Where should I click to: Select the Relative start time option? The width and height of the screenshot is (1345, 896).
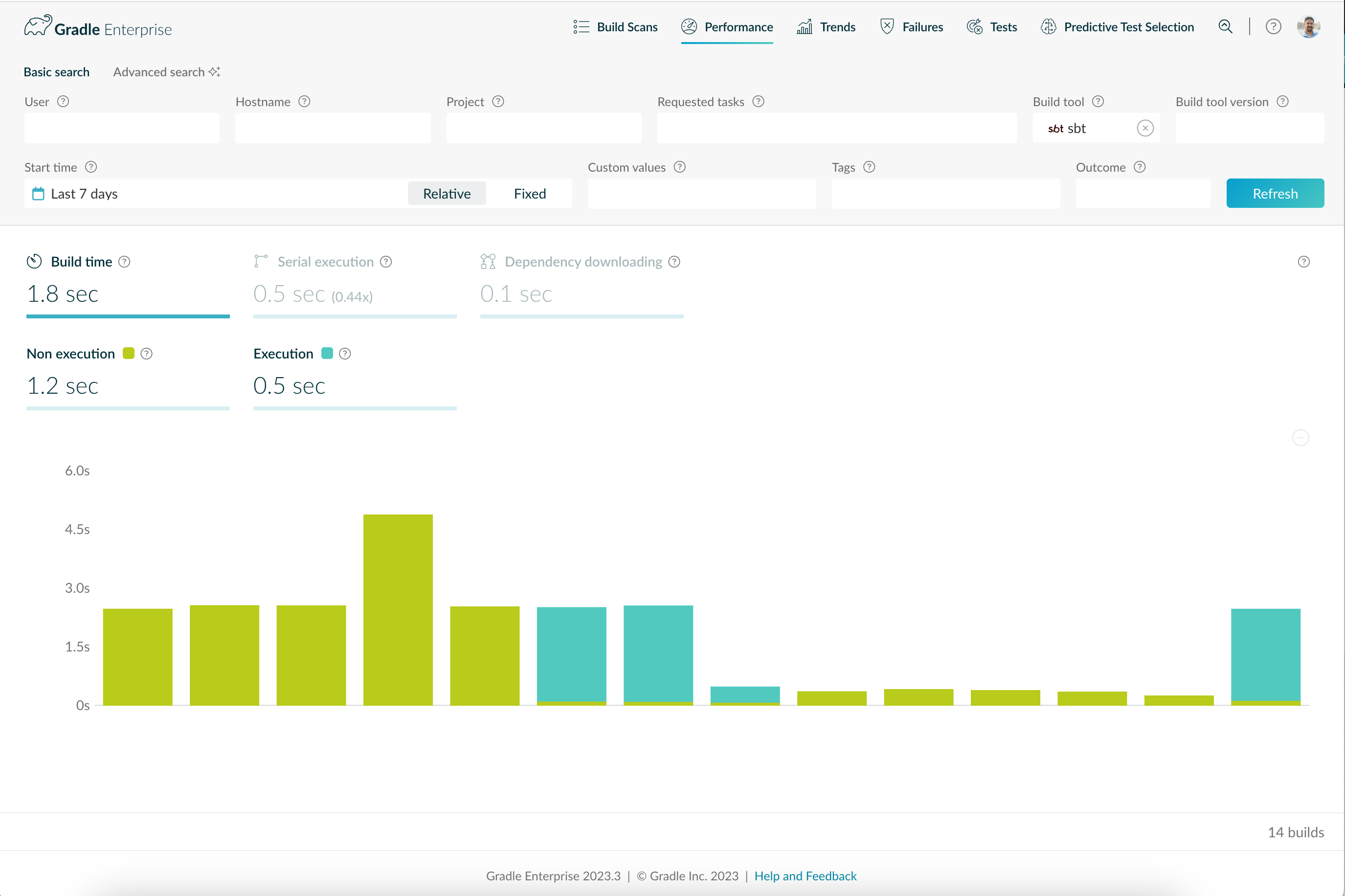446,194
